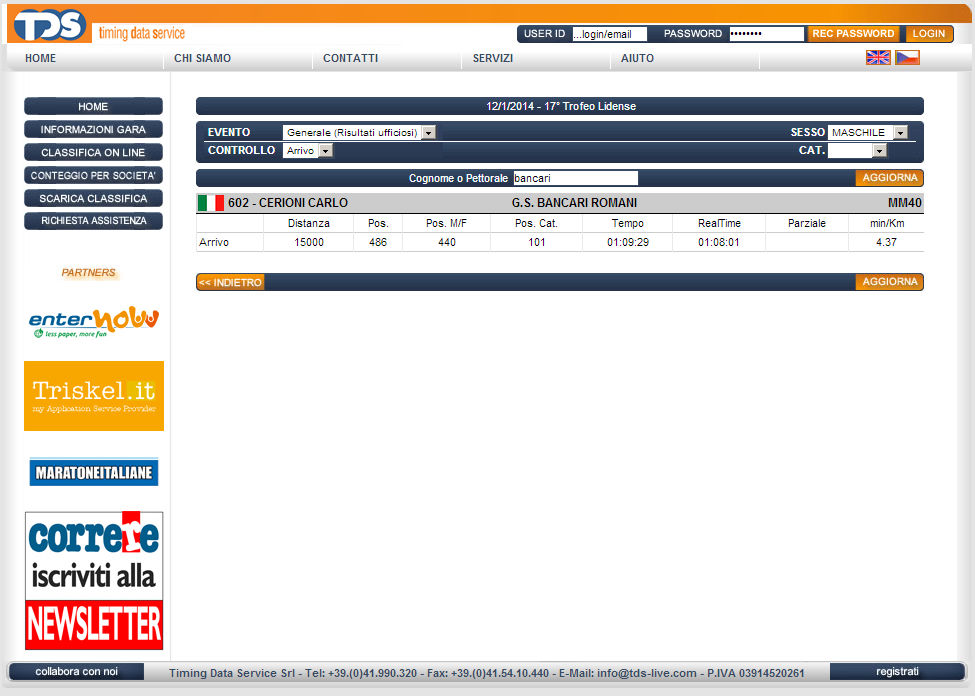Open the Chi Siamo menu item
Screen dimensions: 975x696
tap(202, 58)
